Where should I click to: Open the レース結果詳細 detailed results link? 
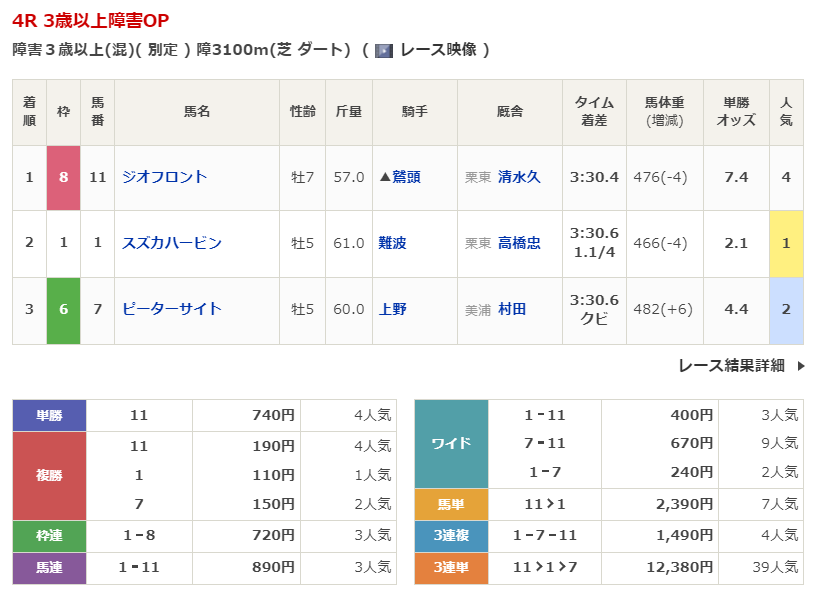731,366
